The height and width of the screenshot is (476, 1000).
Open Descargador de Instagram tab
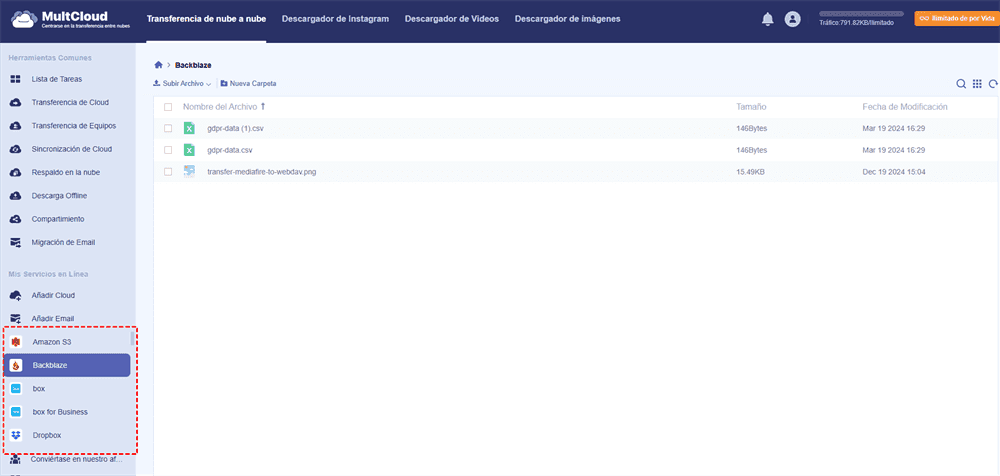(335, 19)
